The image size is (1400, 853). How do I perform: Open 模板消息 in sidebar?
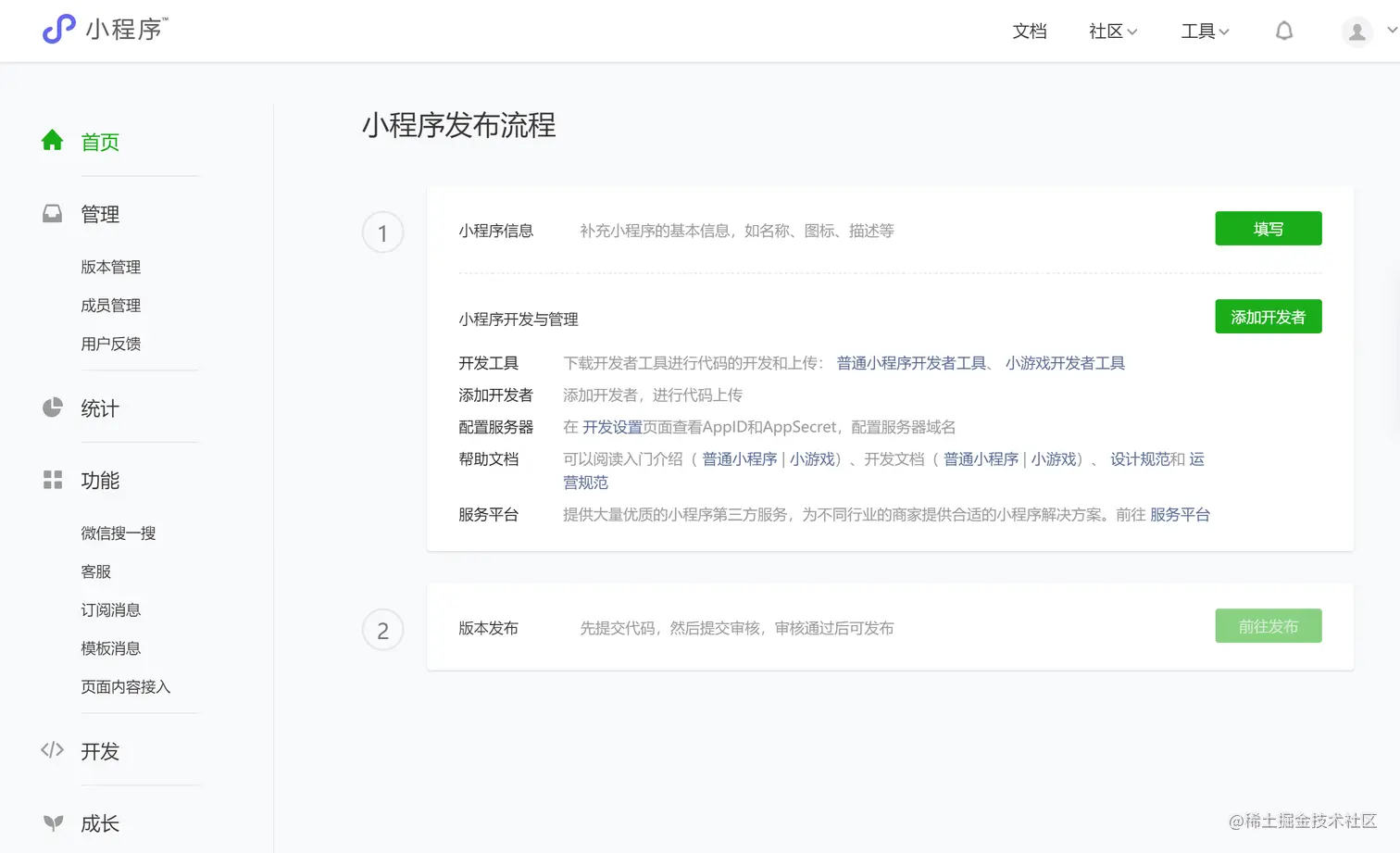[x=110, y=648]
